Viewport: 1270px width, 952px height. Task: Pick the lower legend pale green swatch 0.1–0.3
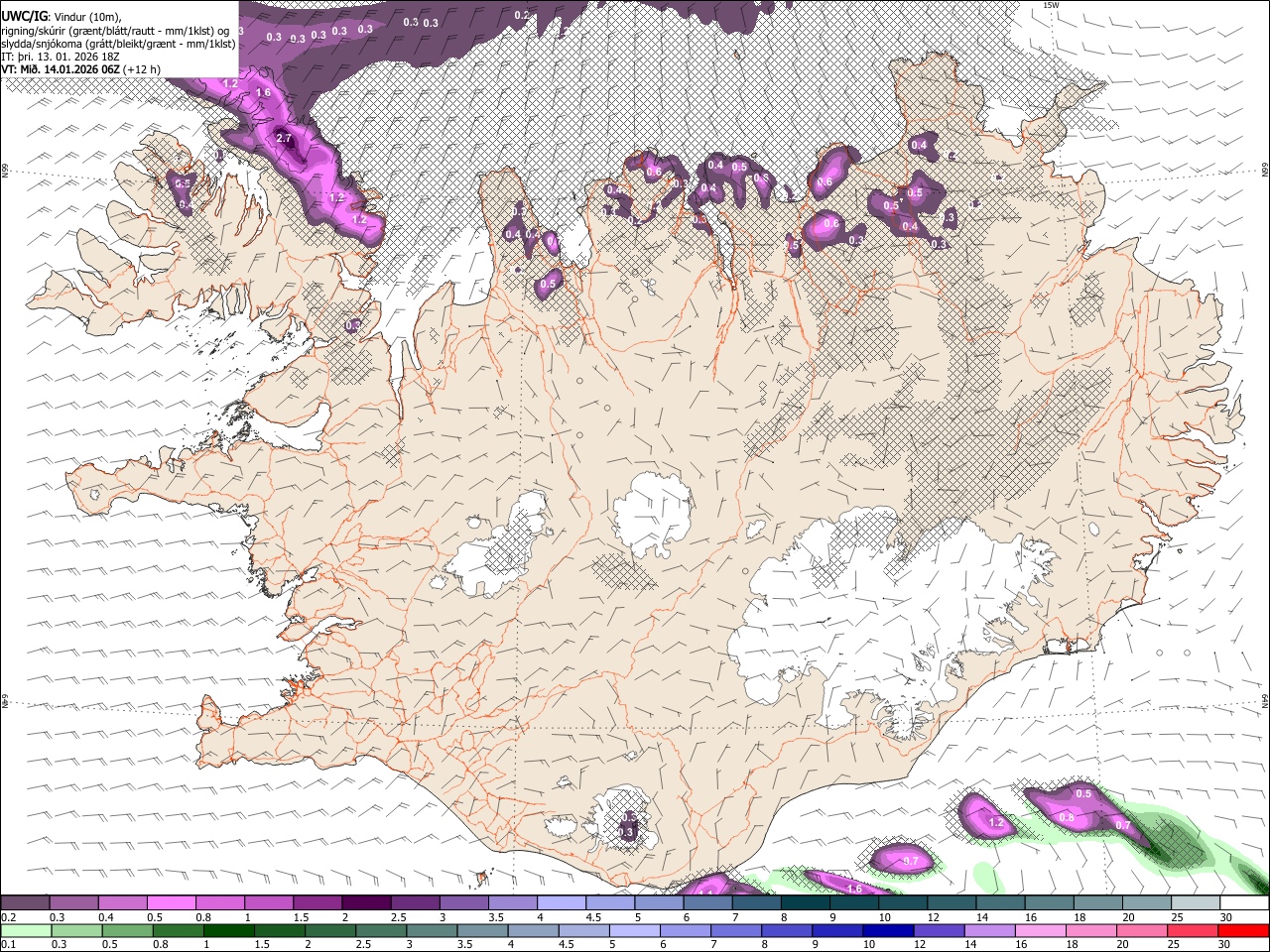tap(27, 930)
